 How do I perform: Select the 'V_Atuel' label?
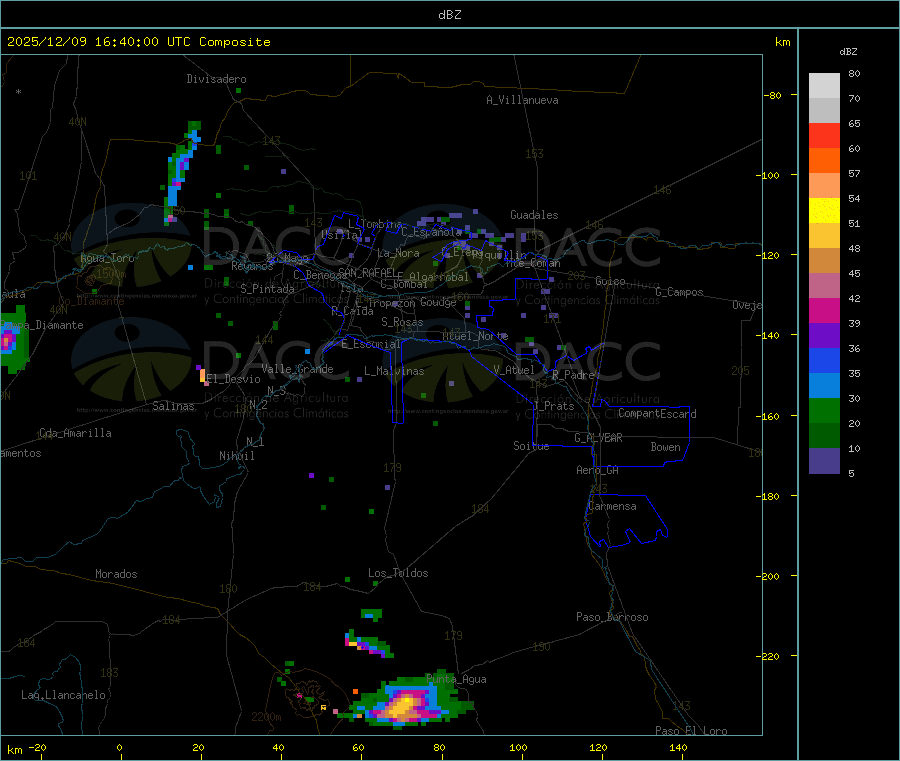pos(514,370)
